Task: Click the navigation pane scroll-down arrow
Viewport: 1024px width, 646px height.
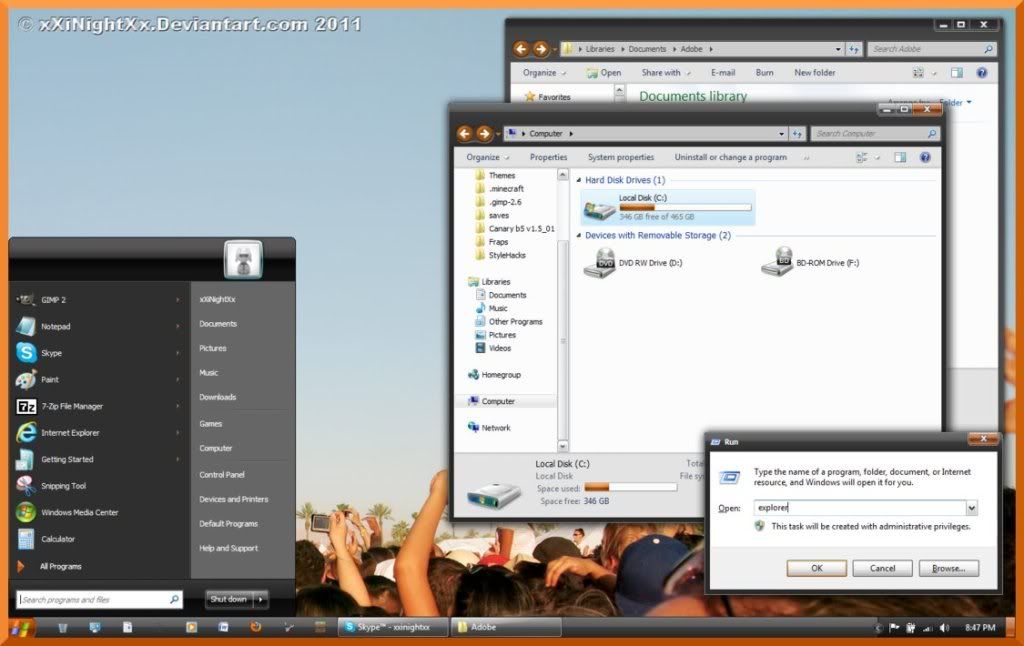Action: point(562,446)
